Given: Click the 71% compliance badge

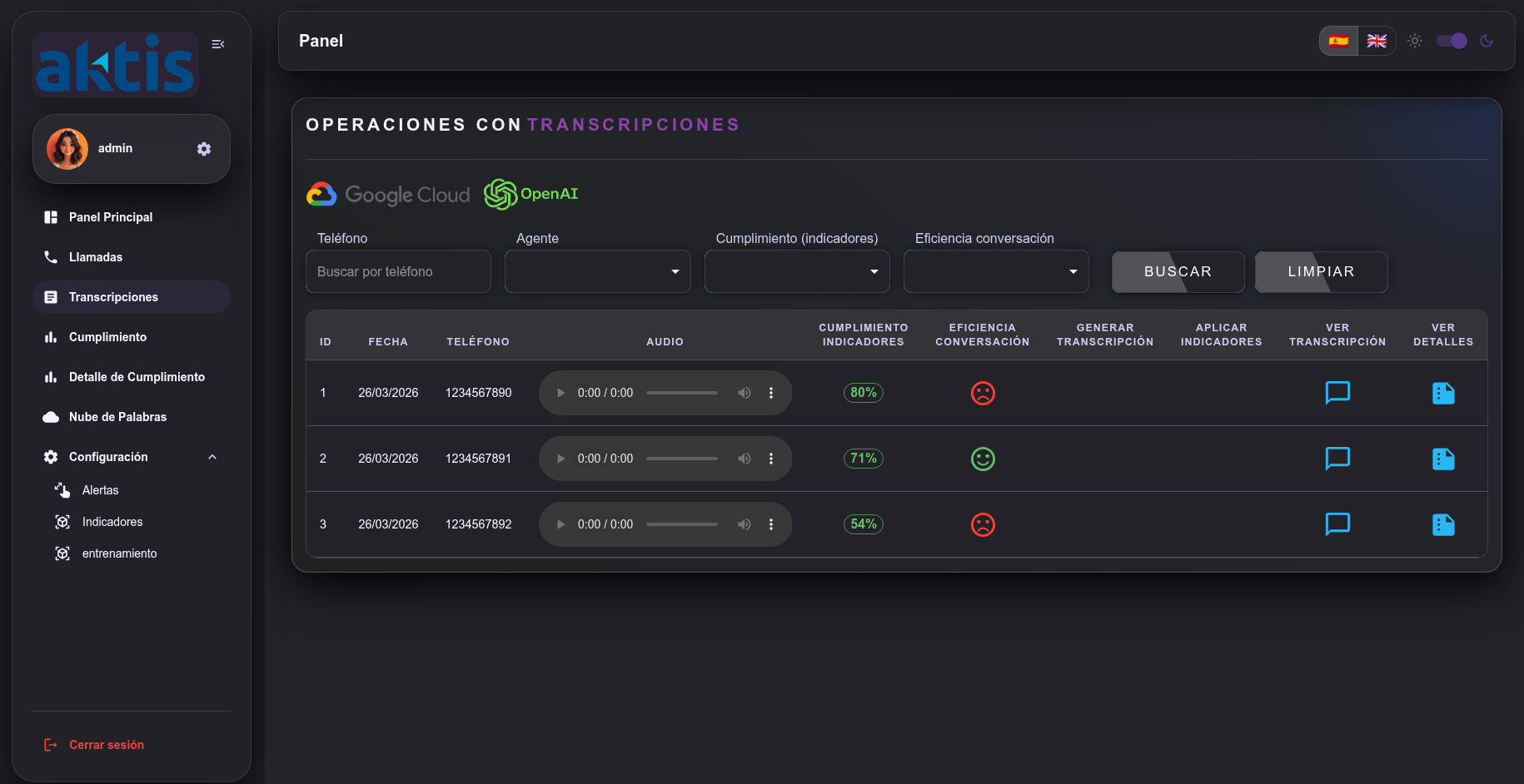Looking at the screenshot, I should point(864,459).
